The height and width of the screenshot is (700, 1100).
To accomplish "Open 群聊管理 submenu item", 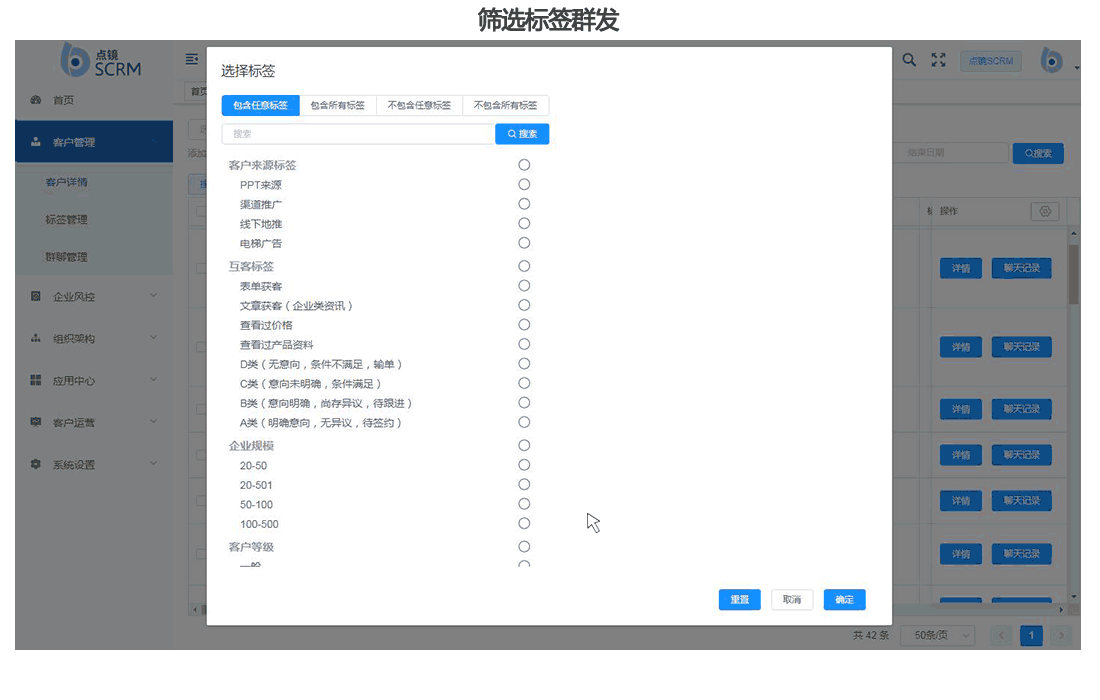I will click(x=67, y=257).
